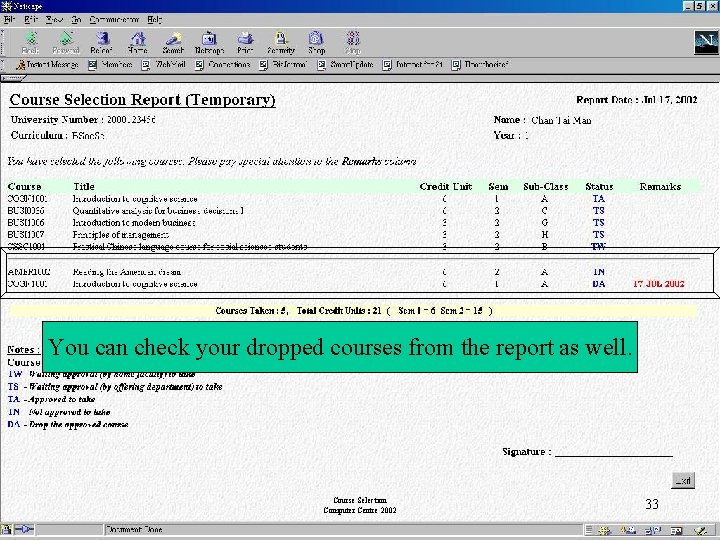Image resolution: width=720 pixels, height=540 pixels.
Task: Open the Instant Message bookmark
Action: coord(47,65)
